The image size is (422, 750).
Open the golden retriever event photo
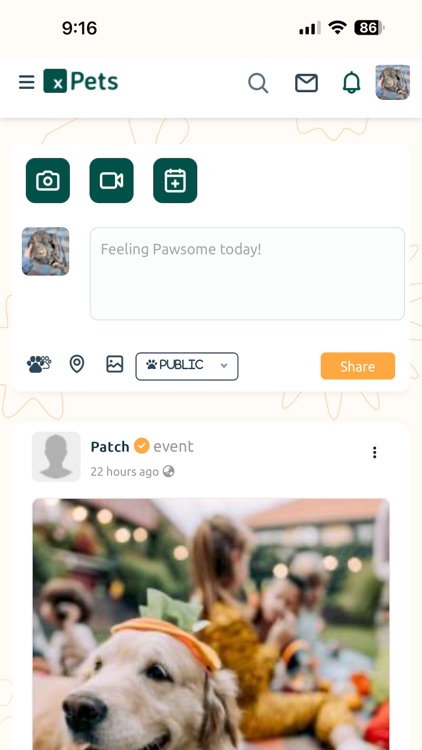click(x=211, y=624)
